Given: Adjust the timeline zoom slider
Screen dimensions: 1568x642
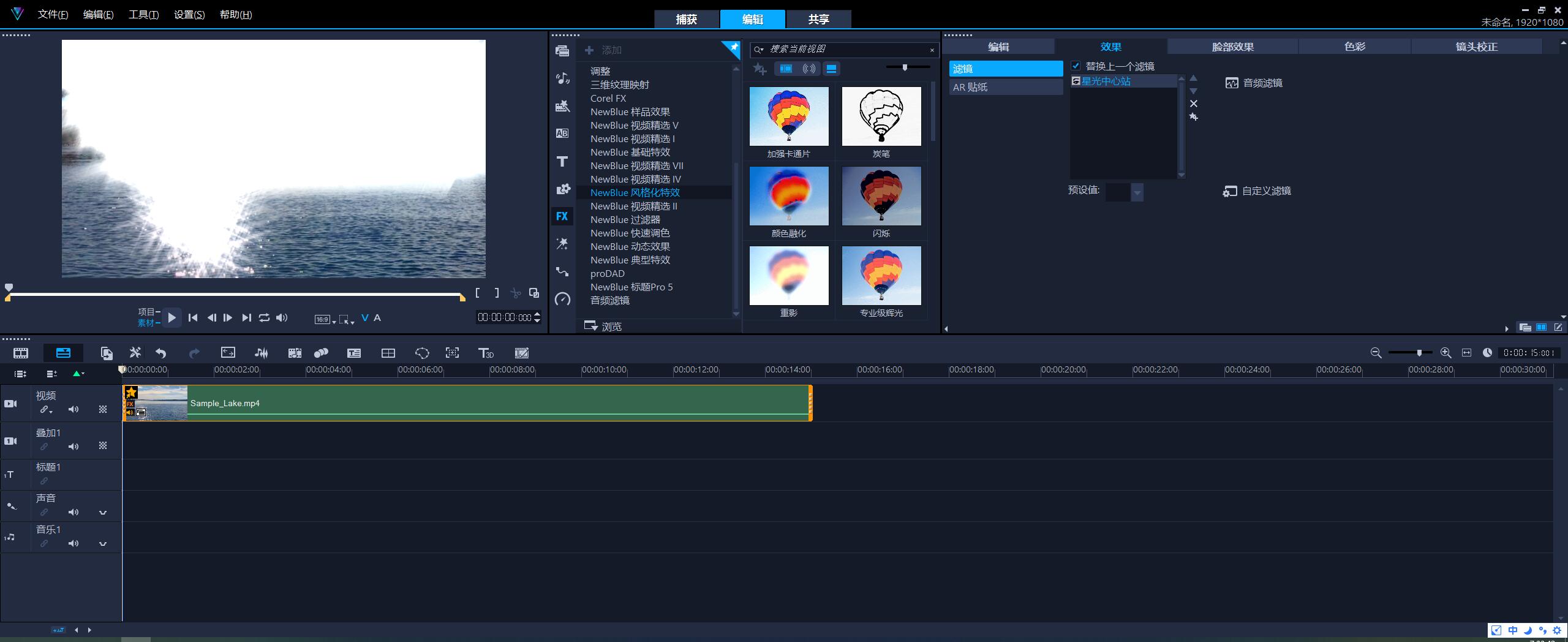Looking at the screenshot, I should [x=1419, y=353].
